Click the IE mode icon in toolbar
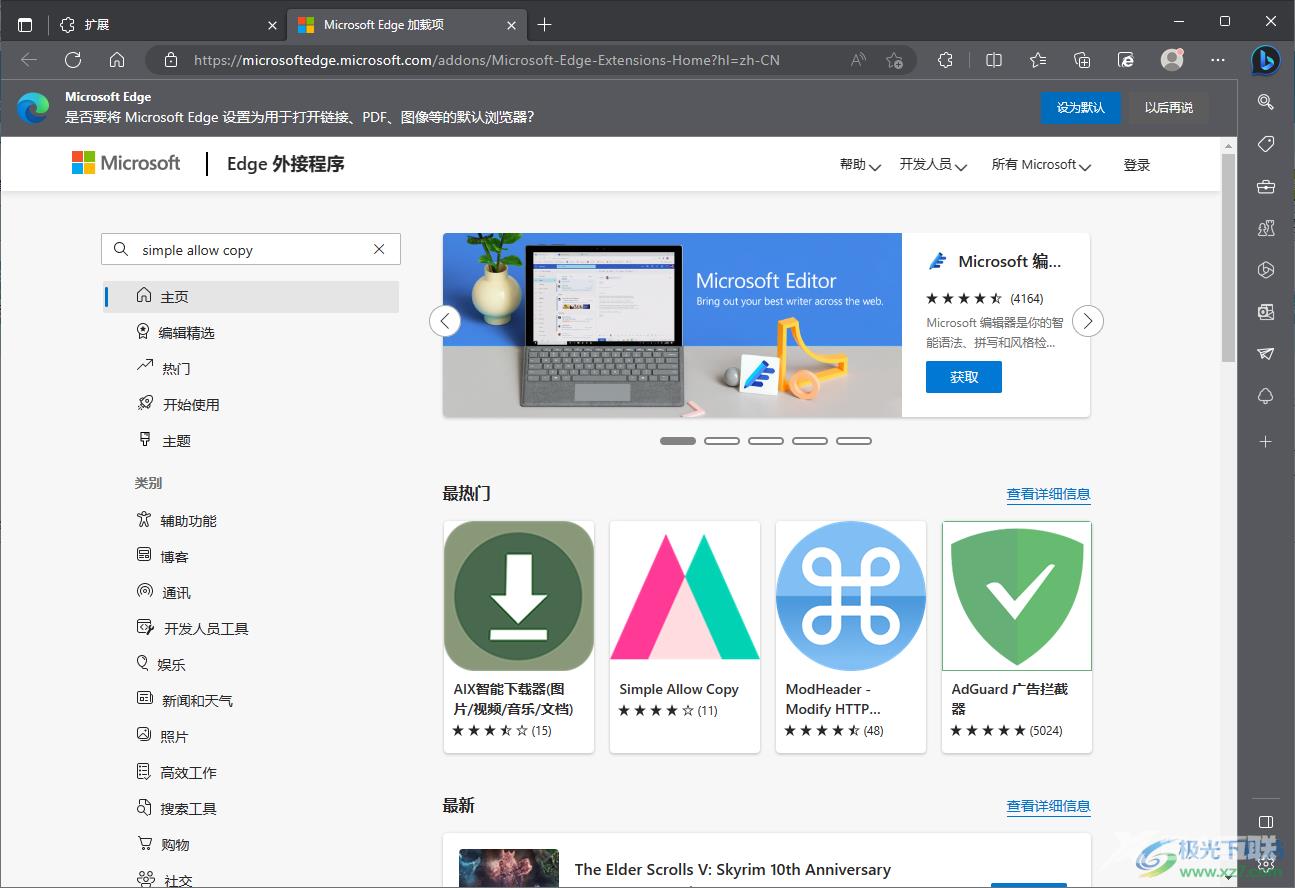Image resolution: width=1295 pixels, height=888 pixels. tap(1126, 60)
